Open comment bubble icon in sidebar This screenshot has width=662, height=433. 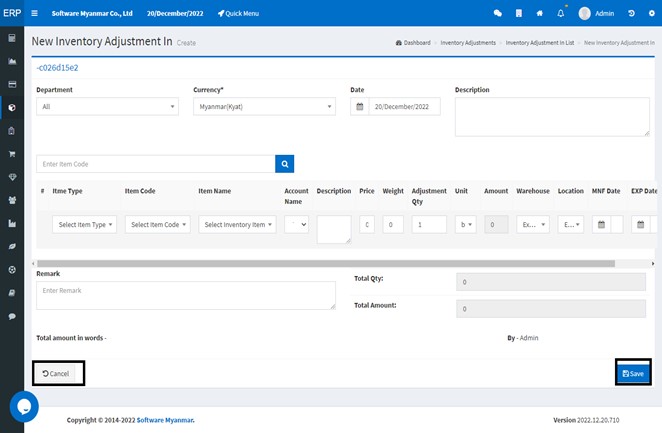(12, 316)
